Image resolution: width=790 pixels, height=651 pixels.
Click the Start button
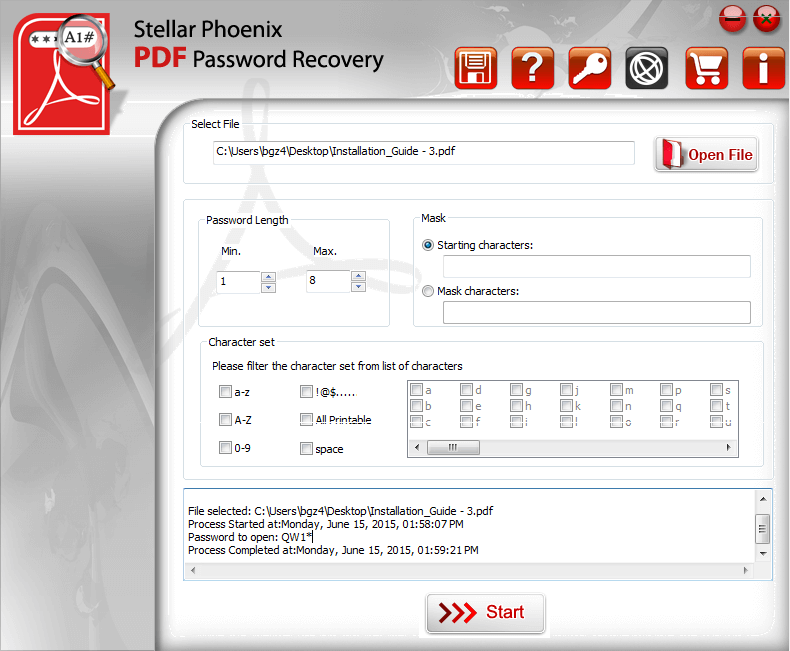click(485, 613)
